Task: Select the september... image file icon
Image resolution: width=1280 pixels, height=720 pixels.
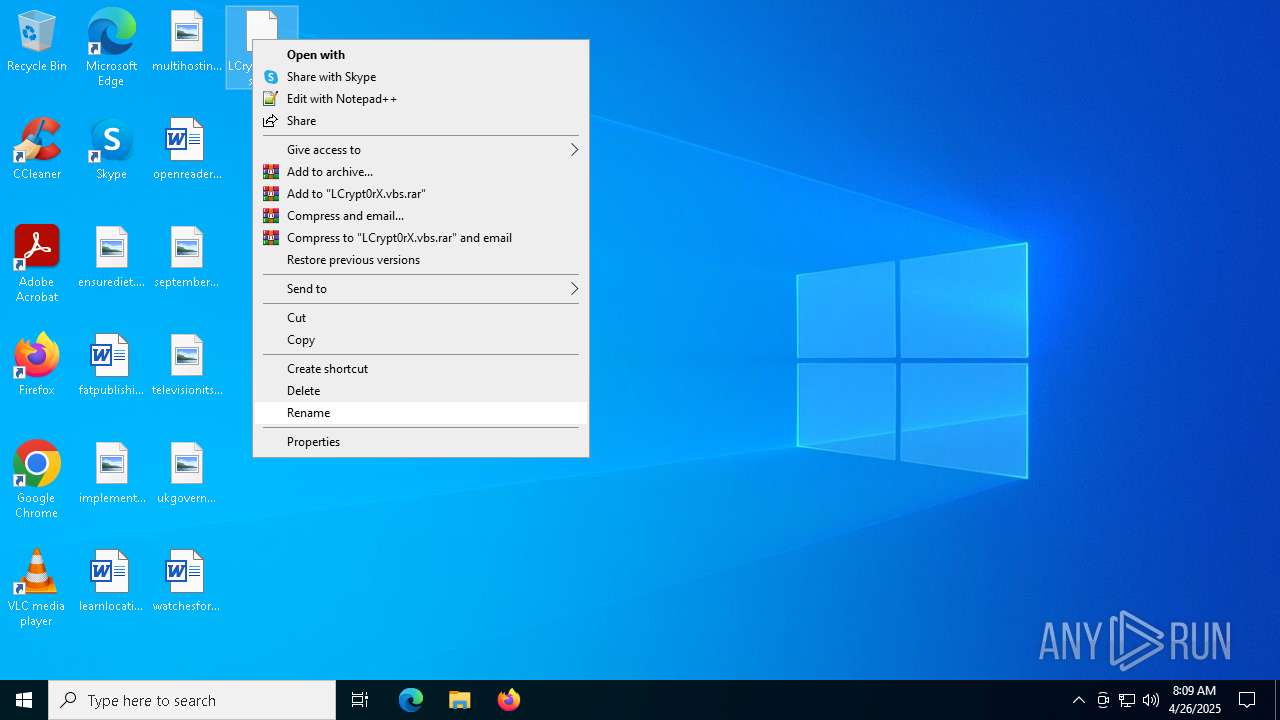Action: click(187, 258)
